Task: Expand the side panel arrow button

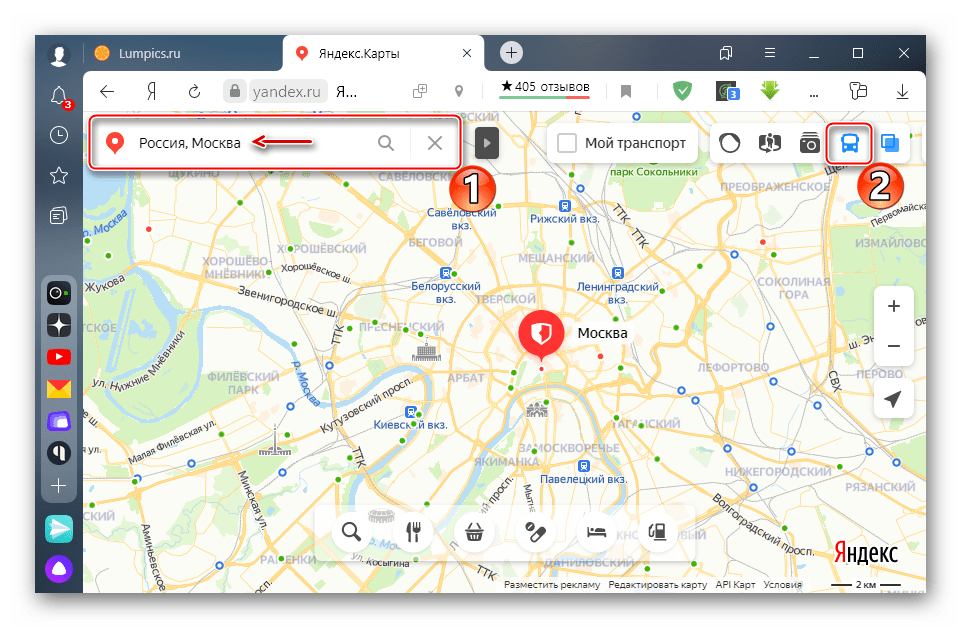Action: click(486, 143)
